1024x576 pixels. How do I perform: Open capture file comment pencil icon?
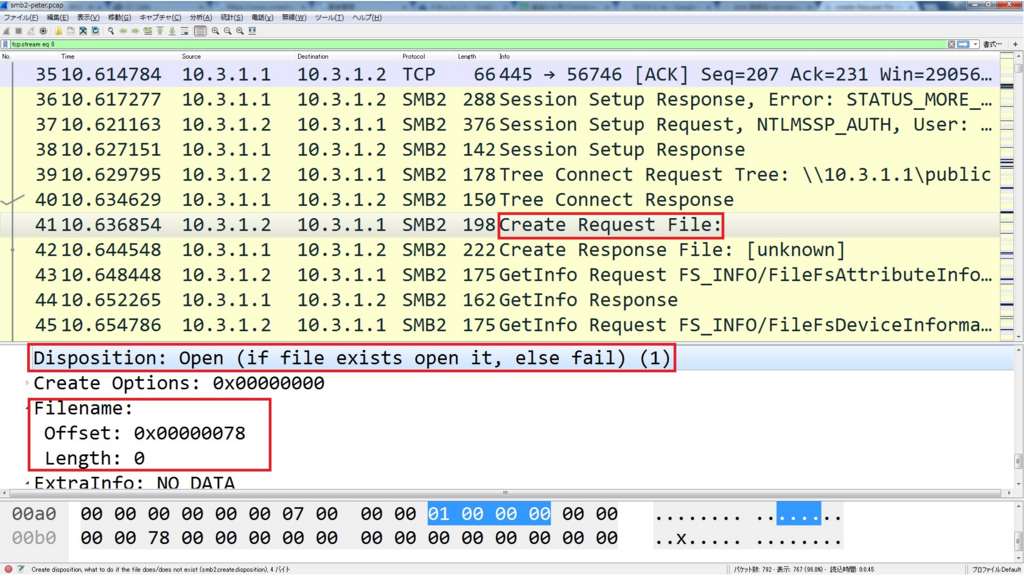(20, 569)
